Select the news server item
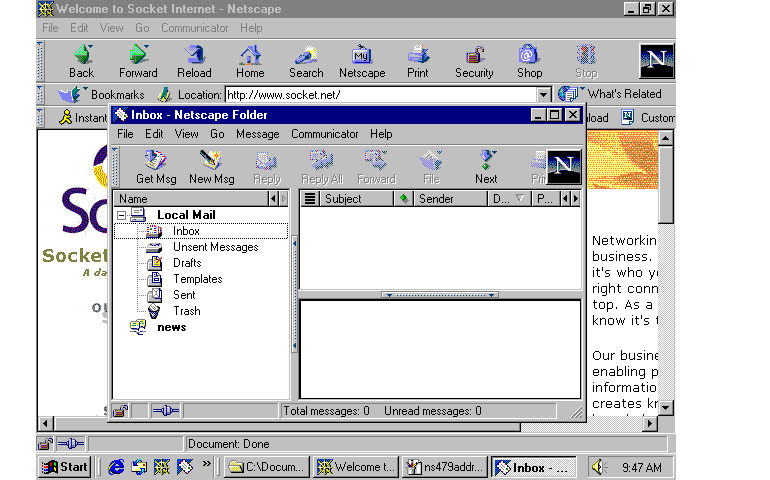The width and height of the screenshot is (770, 480). click(171, 327)
